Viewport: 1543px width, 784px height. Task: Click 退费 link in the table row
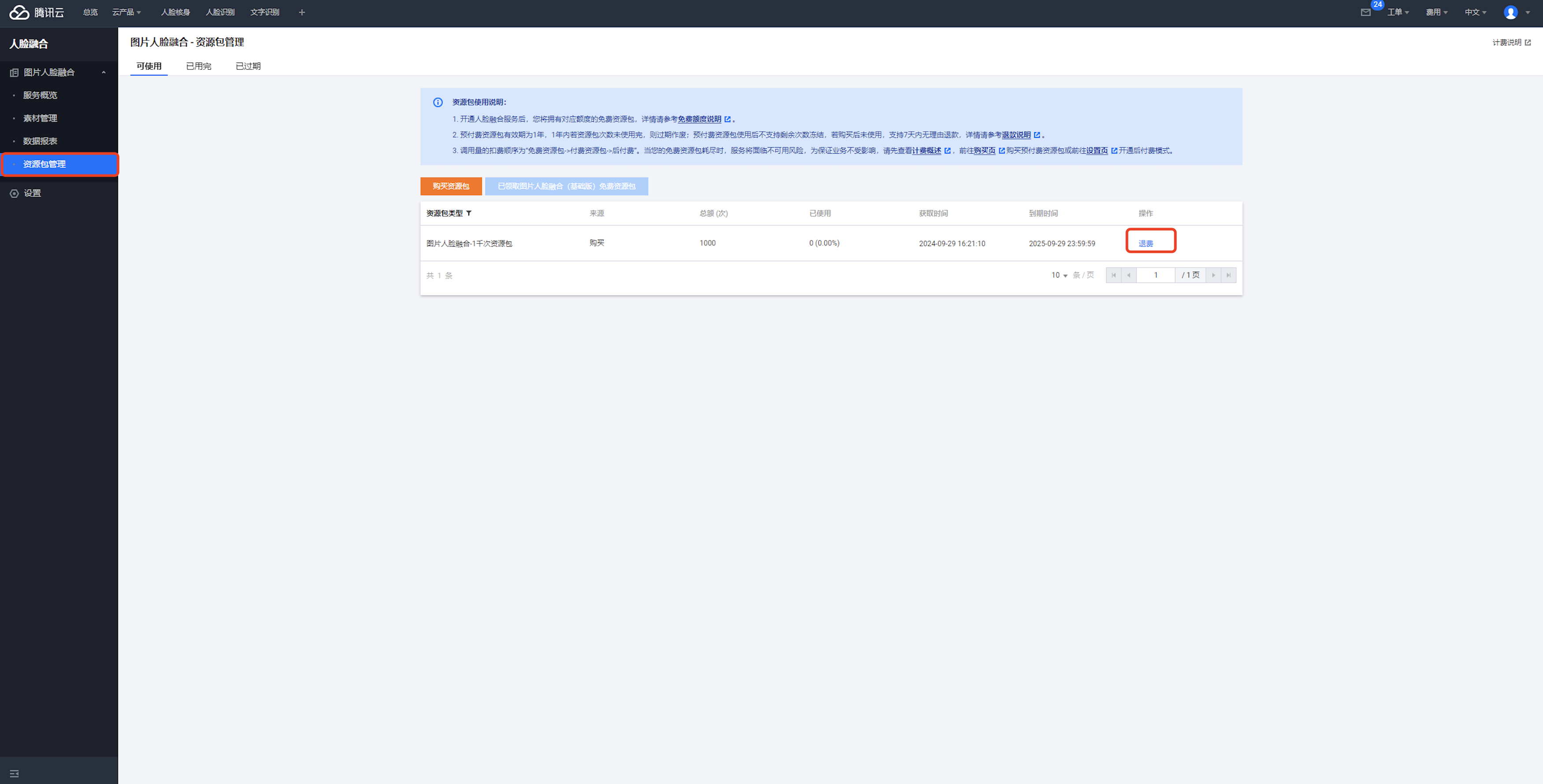(x=1145, y=244)
